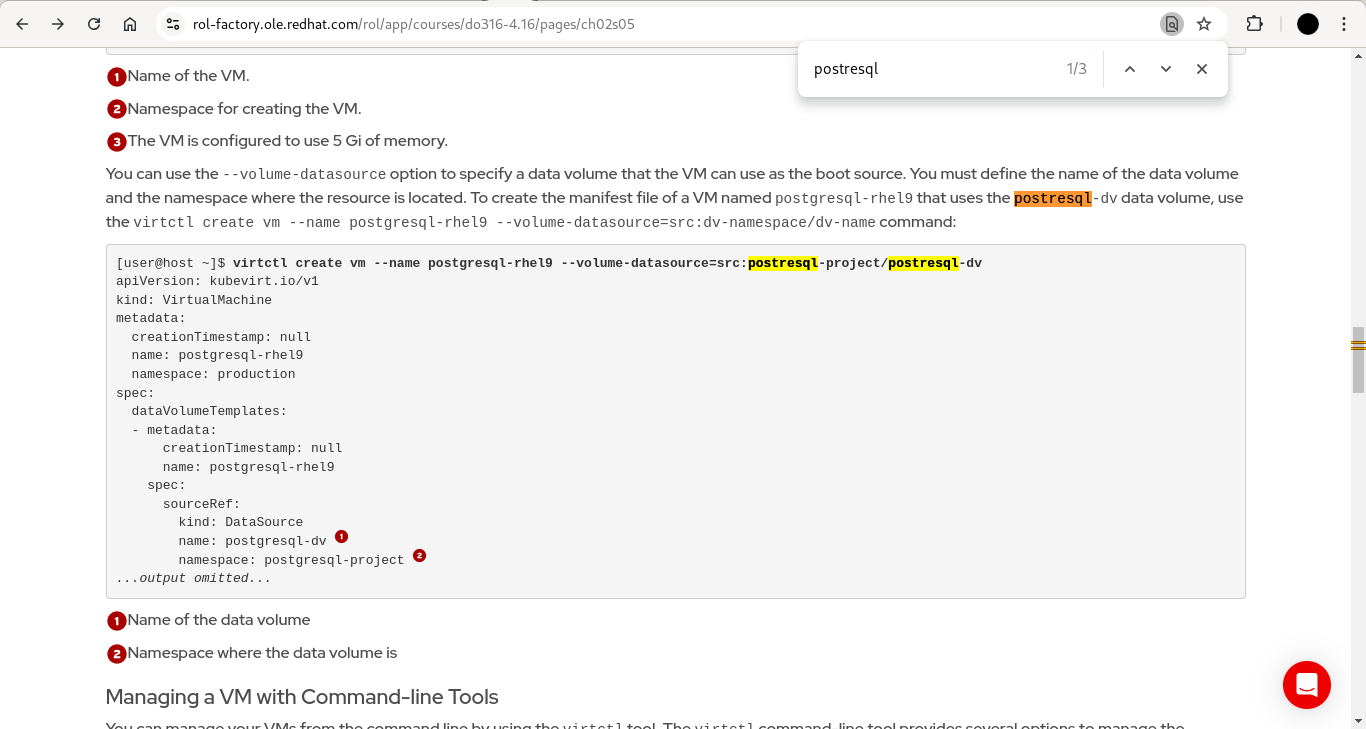Click the find-in-page icon in address bar
The width and height of the screenshot is (1366, 729).
point(1171,24)
